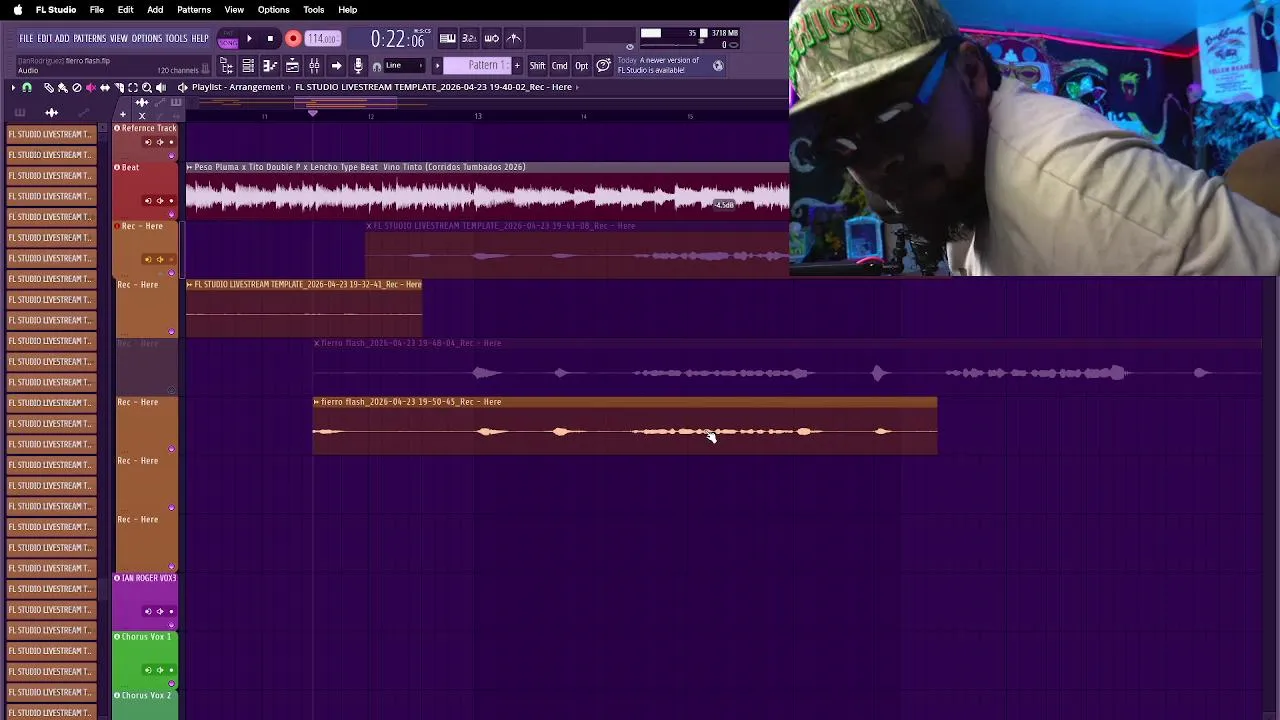Toggle Chorus Vox 2 track enable dot
The image size is (1280, 720).
[x=117, y=696]
